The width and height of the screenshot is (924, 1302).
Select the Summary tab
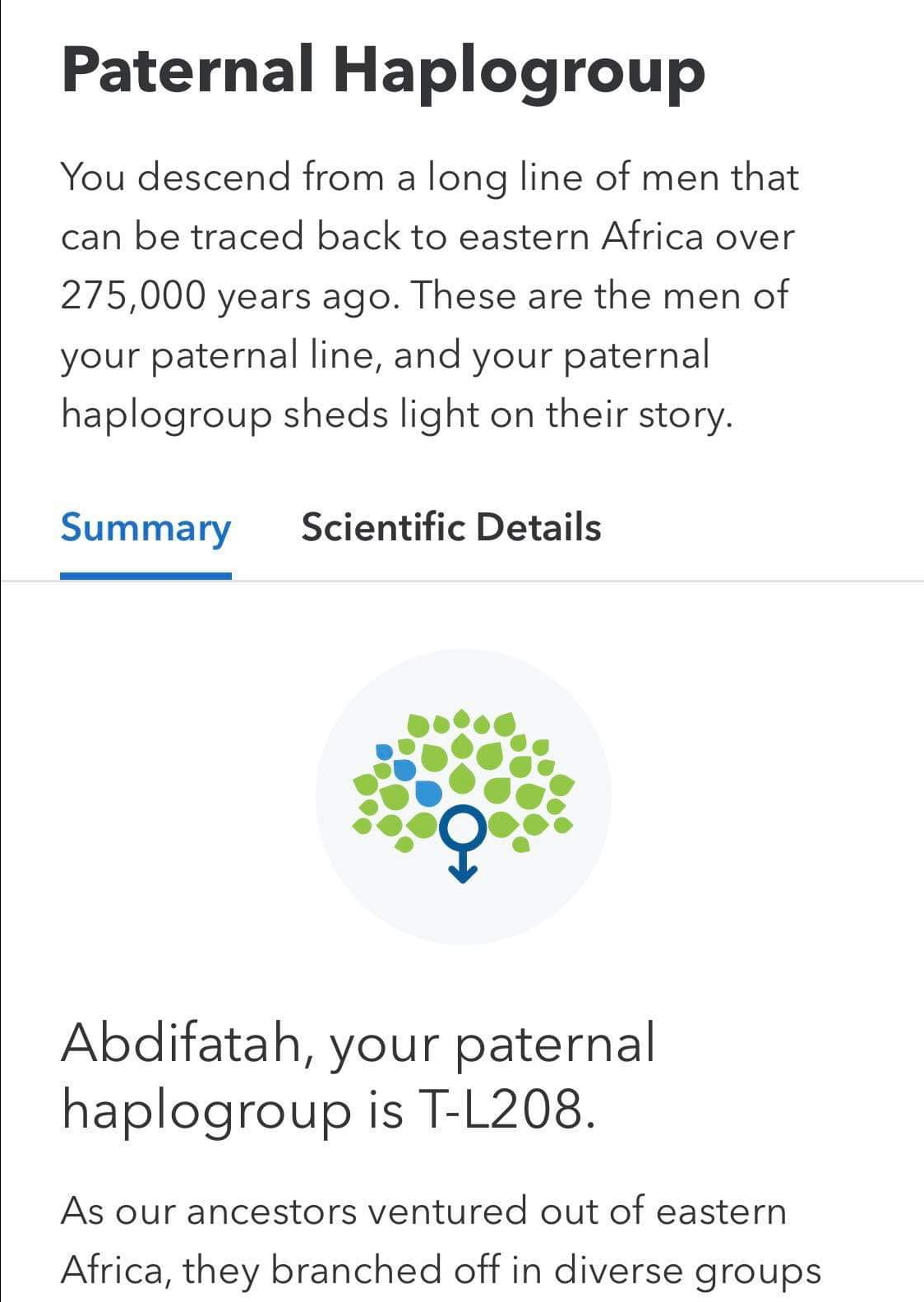146,528
